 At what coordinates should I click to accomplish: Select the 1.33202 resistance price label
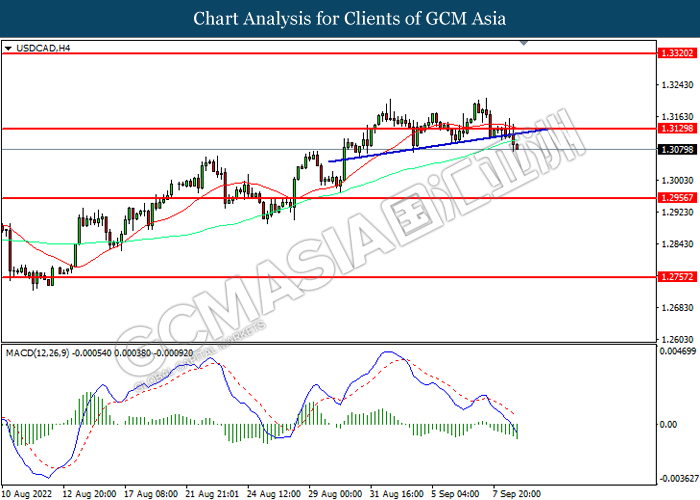coord(677,53)
